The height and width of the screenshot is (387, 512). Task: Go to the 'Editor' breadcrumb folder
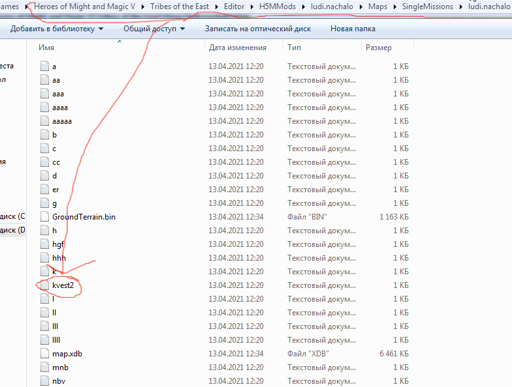click(234, 6)
